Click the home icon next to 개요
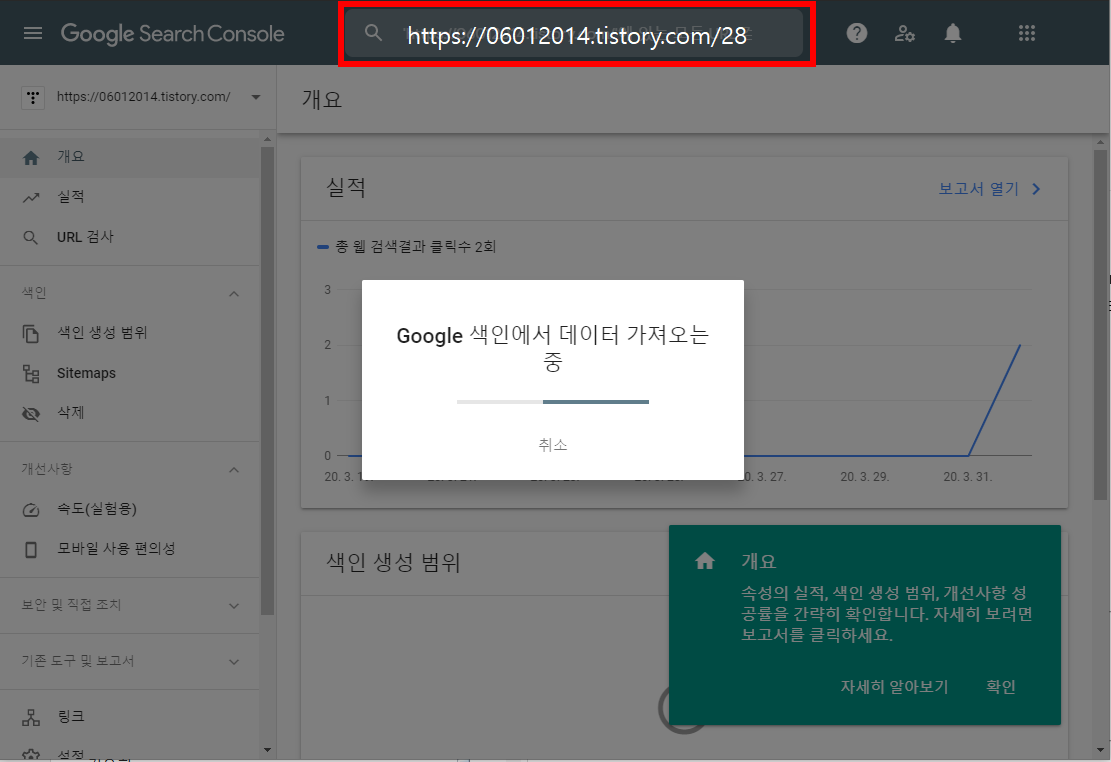 point(30,157)
